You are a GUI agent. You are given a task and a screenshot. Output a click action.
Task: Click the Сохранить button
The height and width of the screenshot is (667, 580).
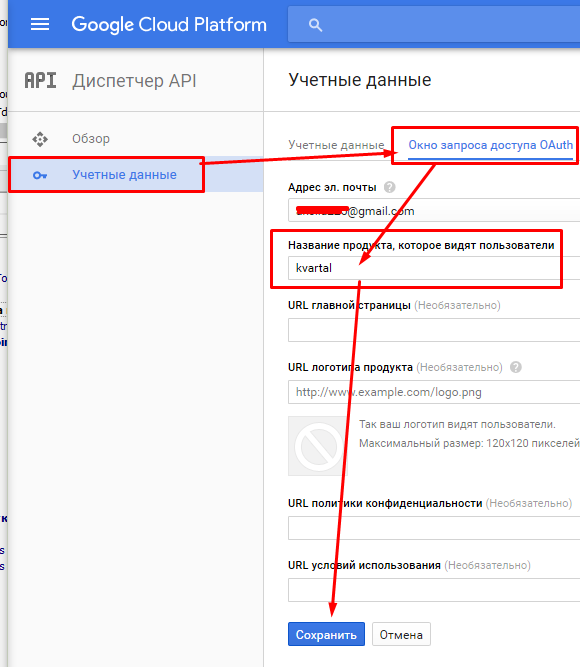pyautogui.click(x=326, y=634)
